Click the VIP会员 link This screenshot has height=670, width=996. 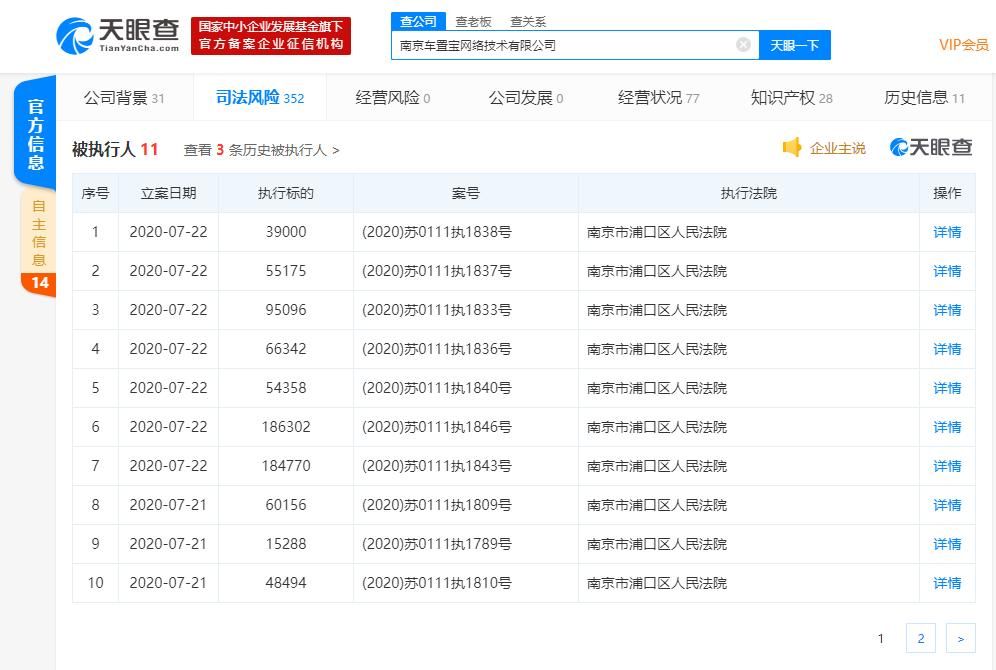pyautogui.click(x=963, y=44)
